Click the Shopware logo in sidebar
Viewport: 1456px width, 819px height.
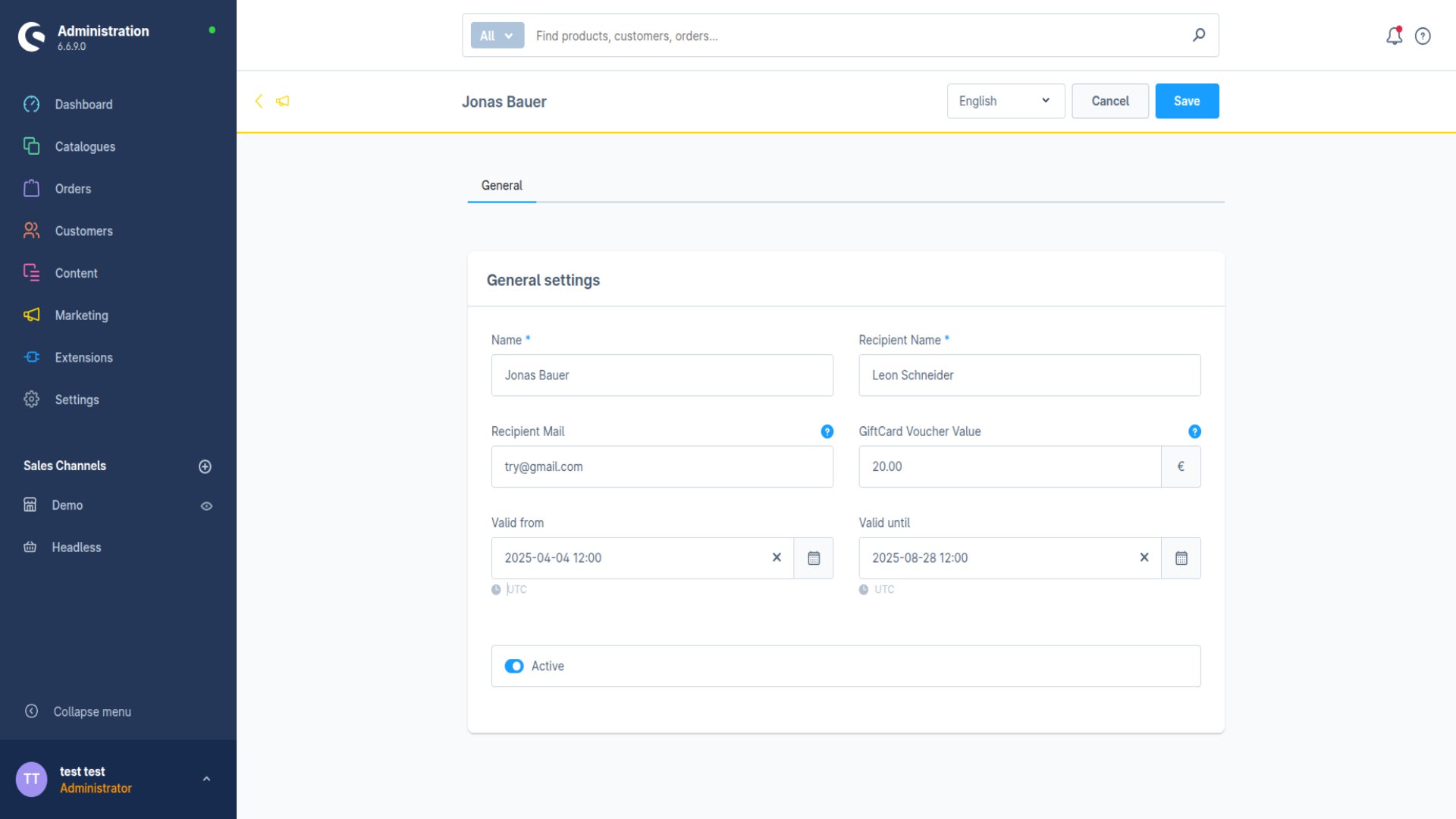tap(32, 36)
